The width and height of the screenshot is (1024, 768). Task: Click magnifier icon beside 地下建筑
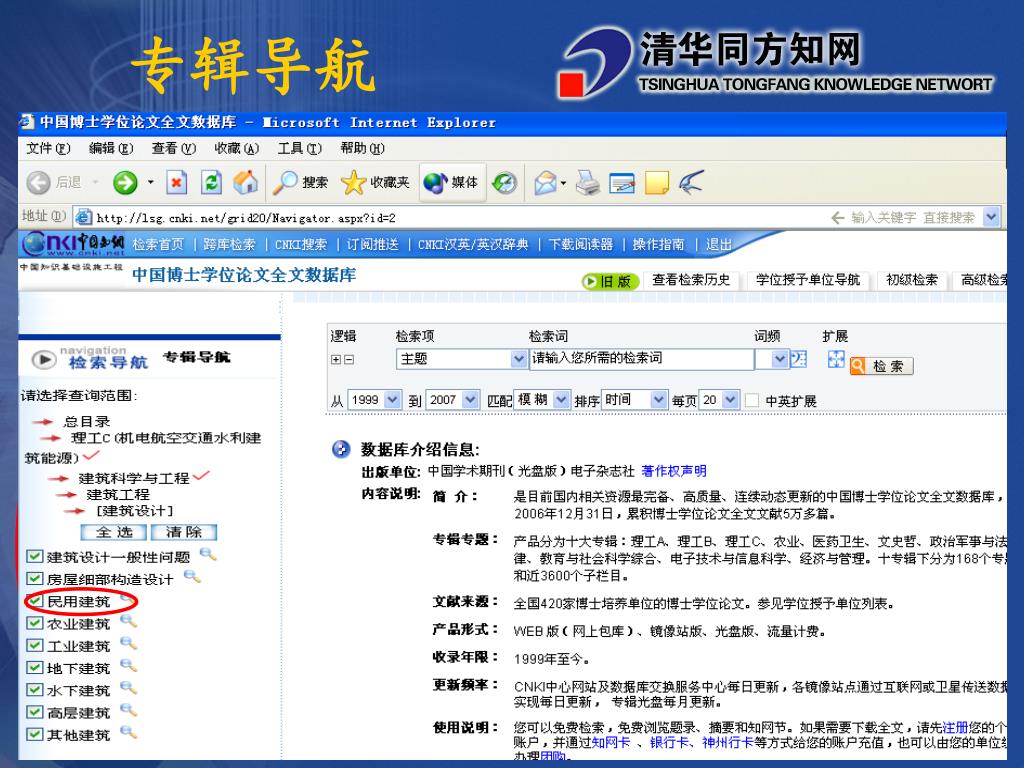[x=129, y=665]
